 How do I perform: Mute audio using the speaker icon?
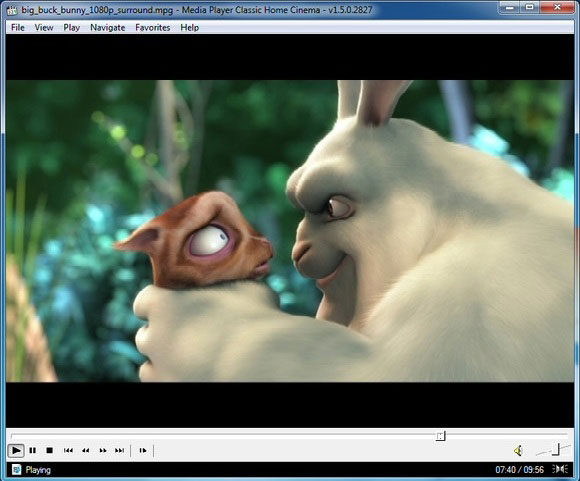click(519, 451)
